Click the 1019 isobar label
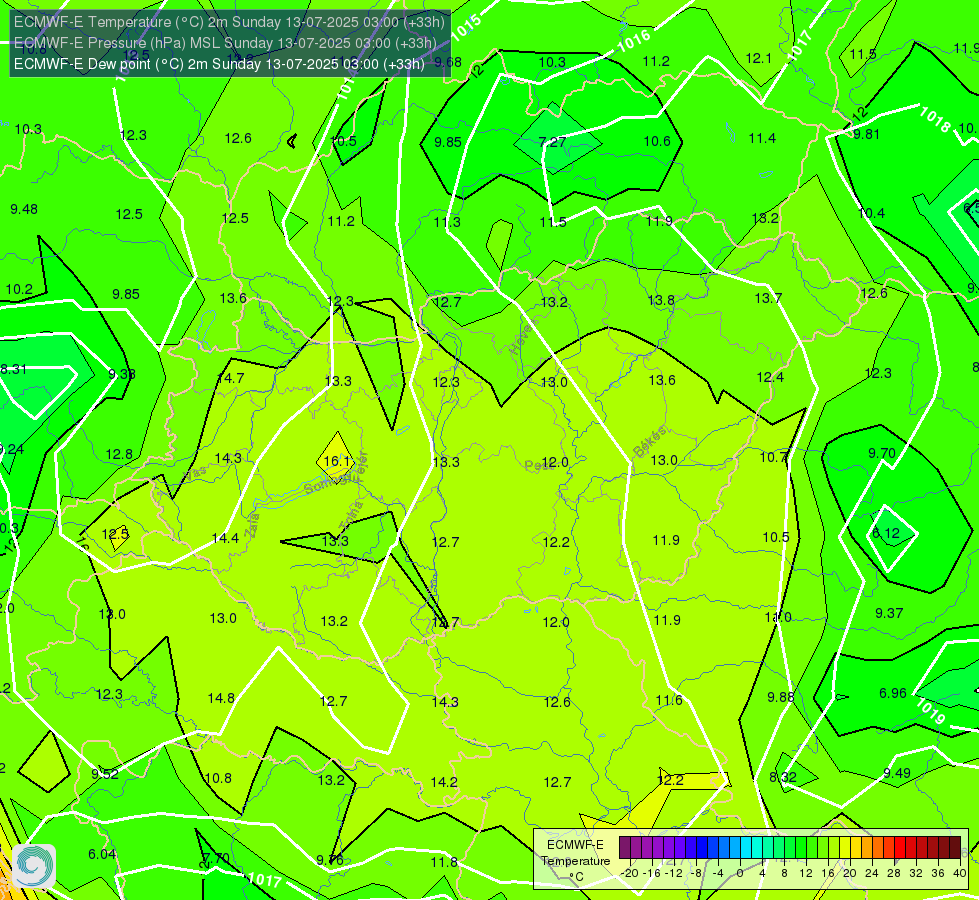This screenshot has width=979, height=900. tap(930, 711)
